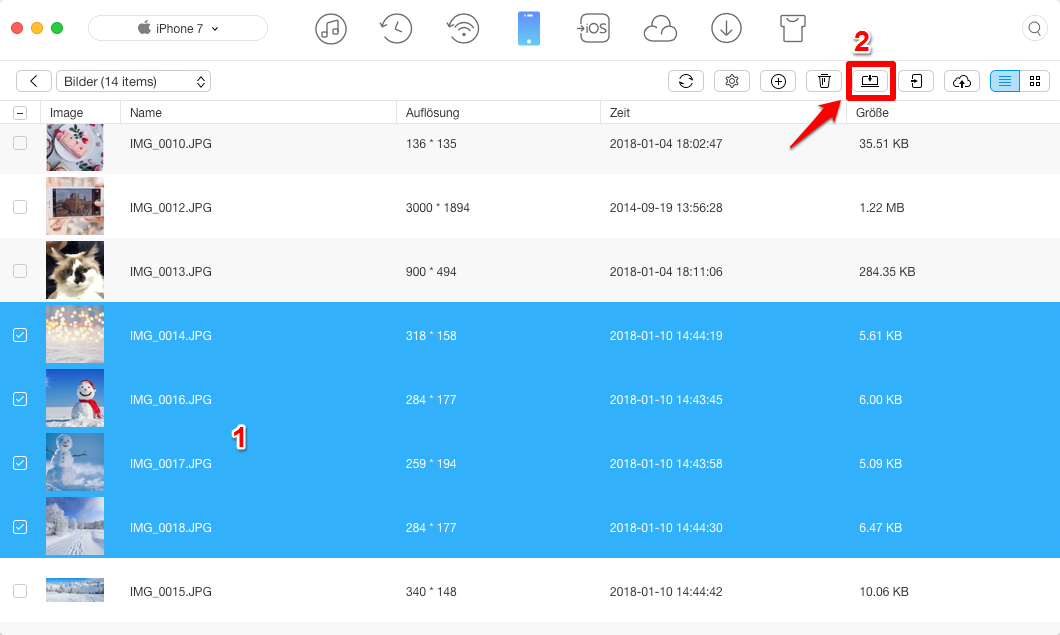The height and width of the screenshot is (635, 1060).
Task: Select the device manager phone icon
Action: 529,29
